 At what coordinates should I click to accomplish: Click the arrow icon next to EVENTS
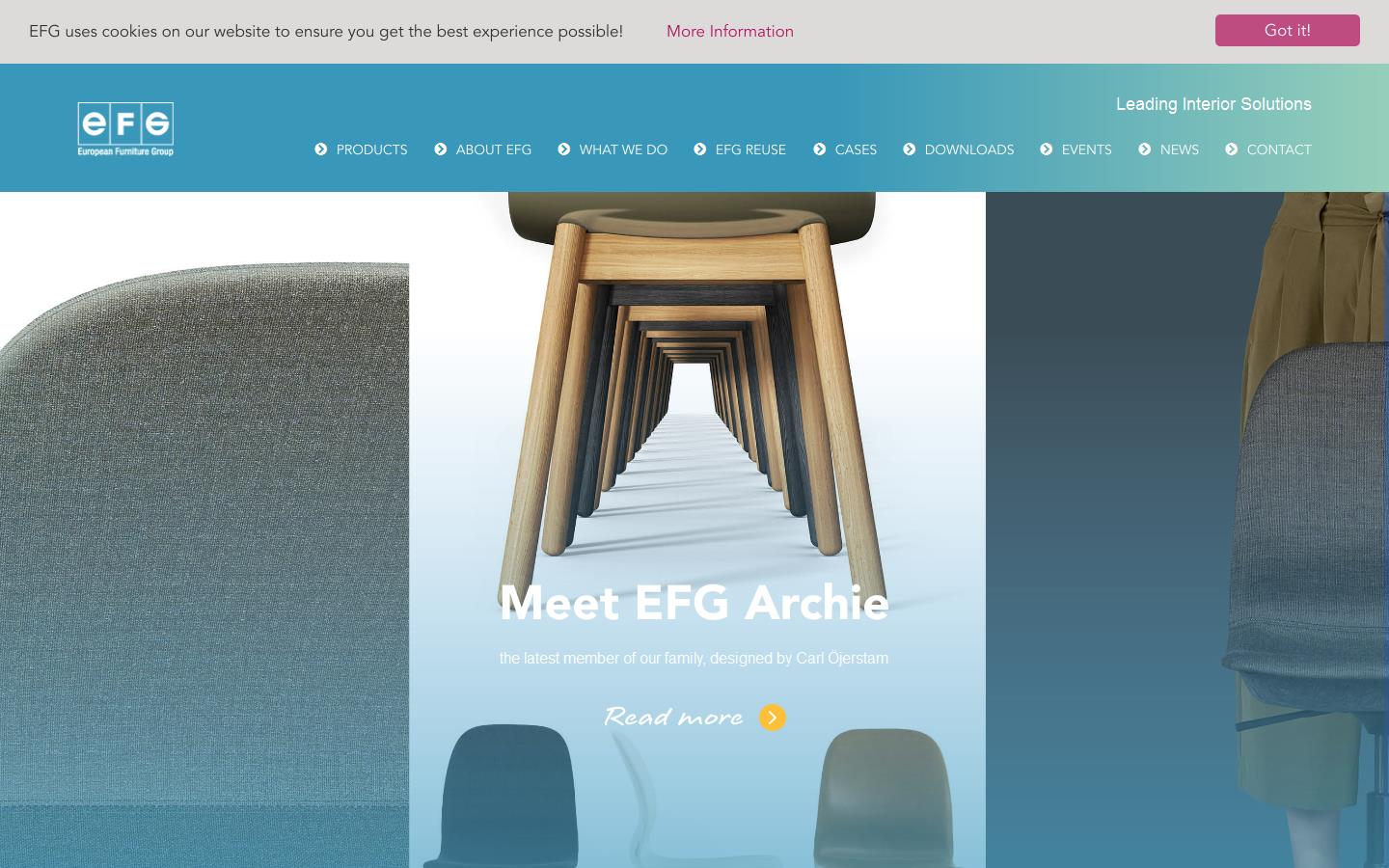(1047, 149)
